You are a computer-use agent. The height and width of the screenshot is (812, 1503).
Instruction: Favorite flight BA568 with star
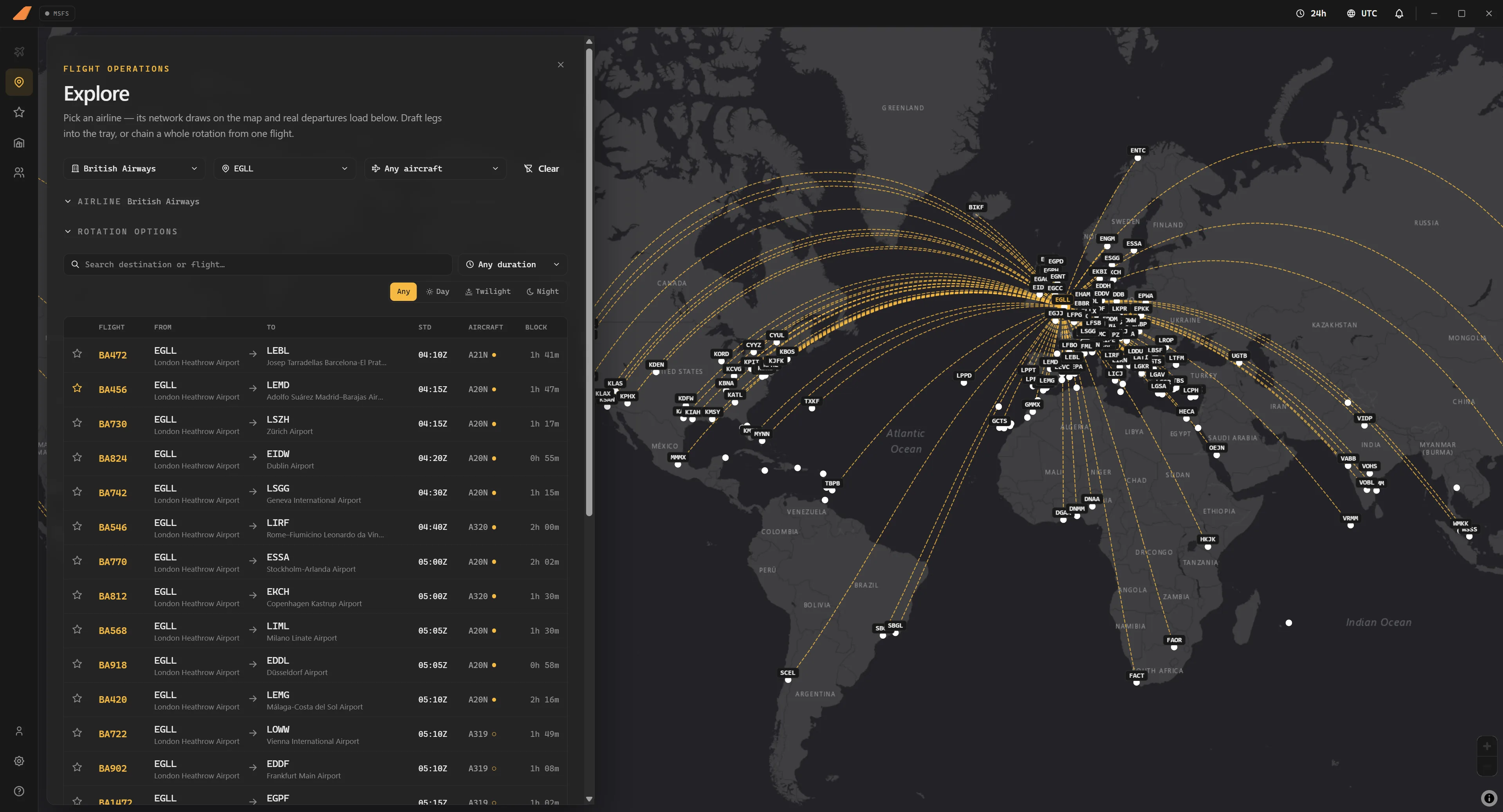pyautogui.click(x=77, y=629)
